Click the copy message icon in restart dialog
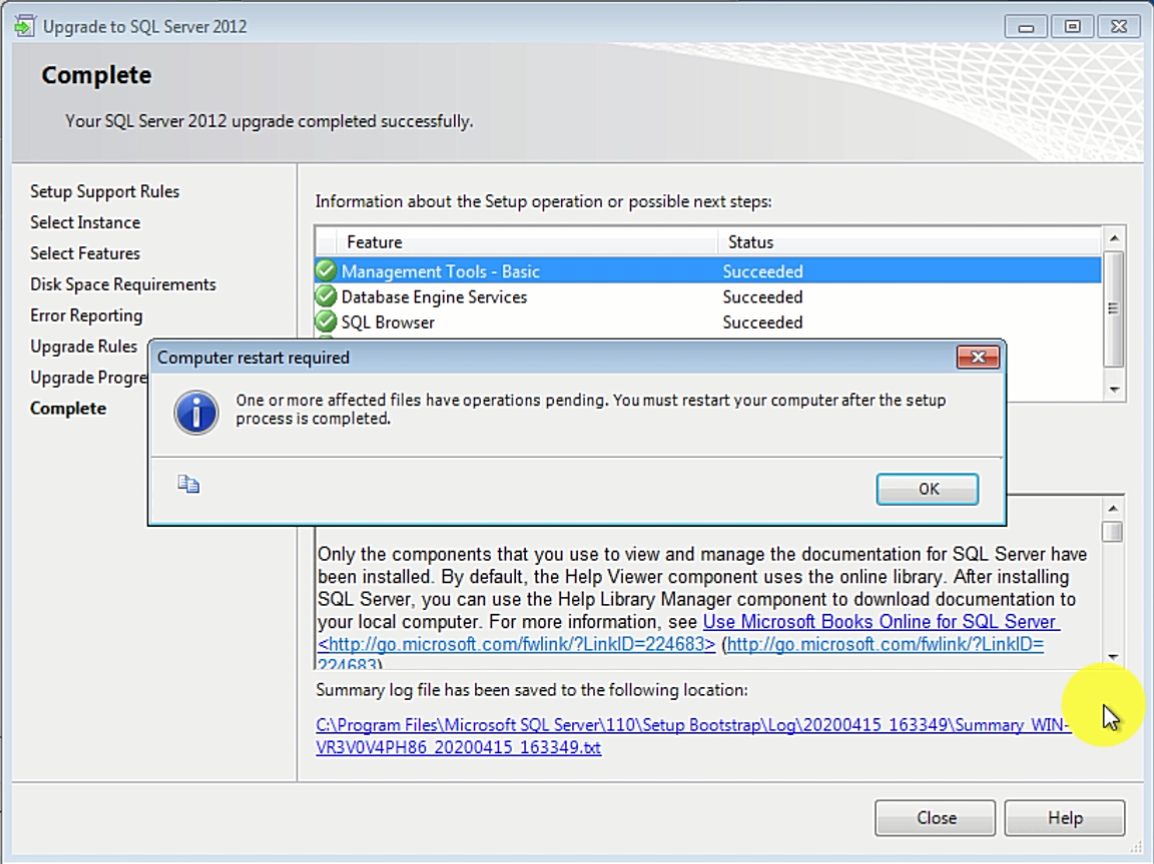Screen dimensions: 1154x864 click(188, 484)
